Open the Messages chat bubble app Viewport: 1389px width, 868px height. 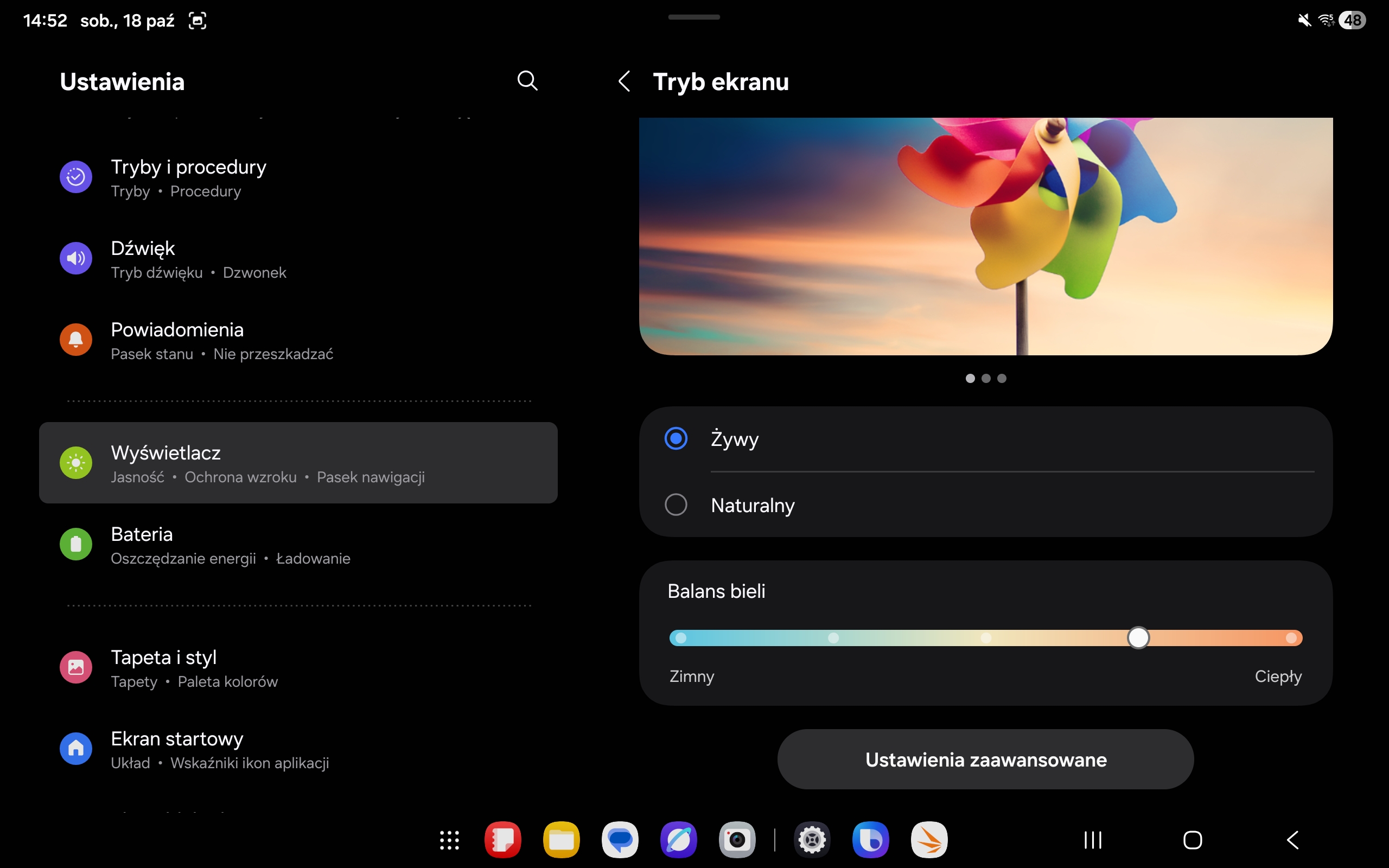click(620, 840)
